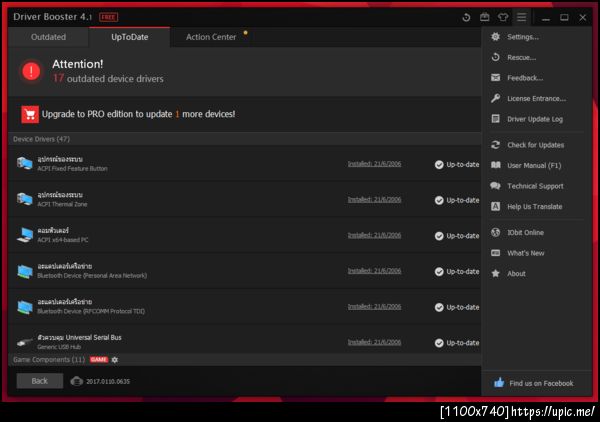Select Check for Updates menu item
The height and width of the screenshot is (422, 600).
(535, 145)
